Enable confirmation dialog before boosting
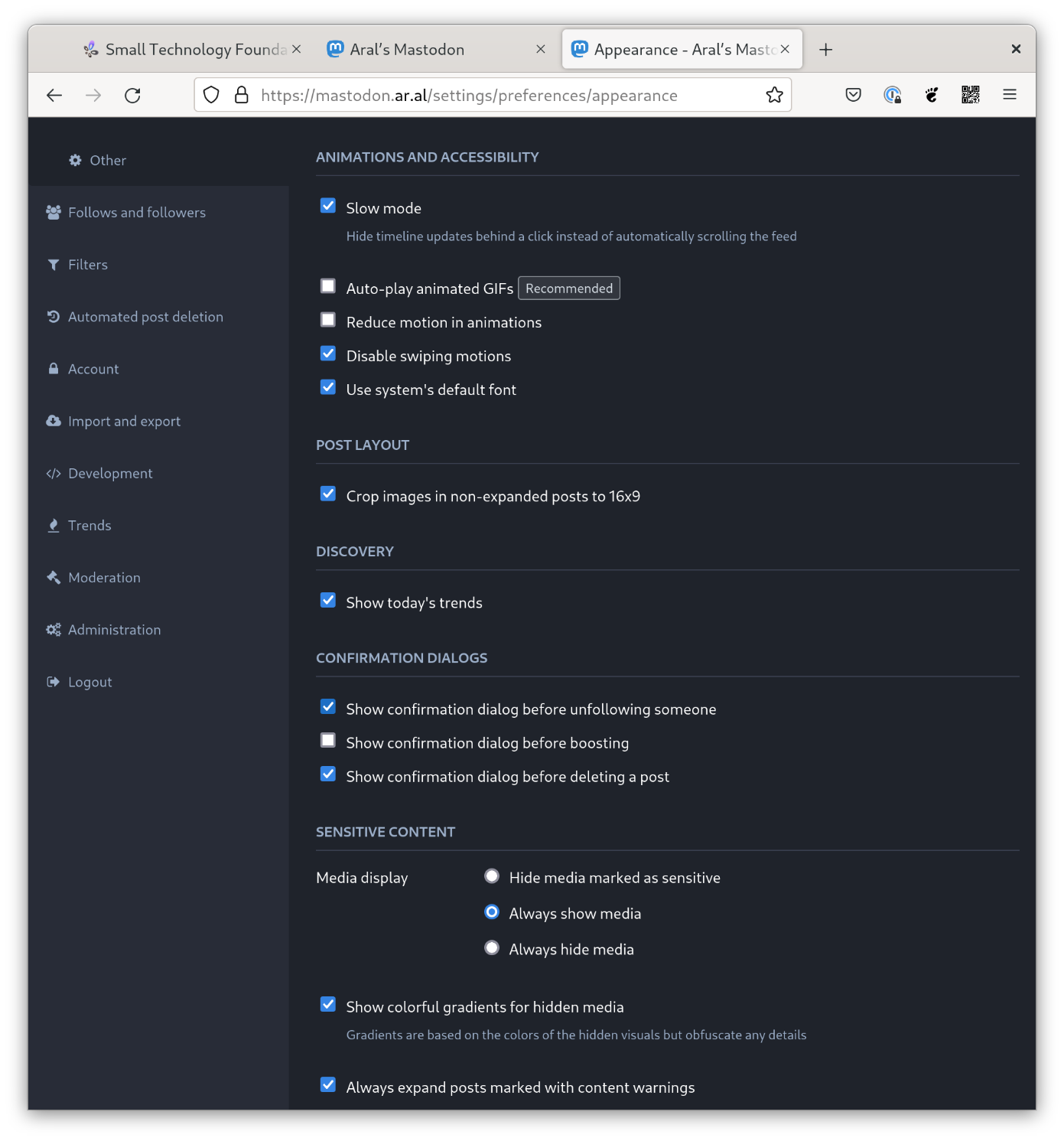The width and height of the screenshot is (1064, 1141). pos(328,741)
